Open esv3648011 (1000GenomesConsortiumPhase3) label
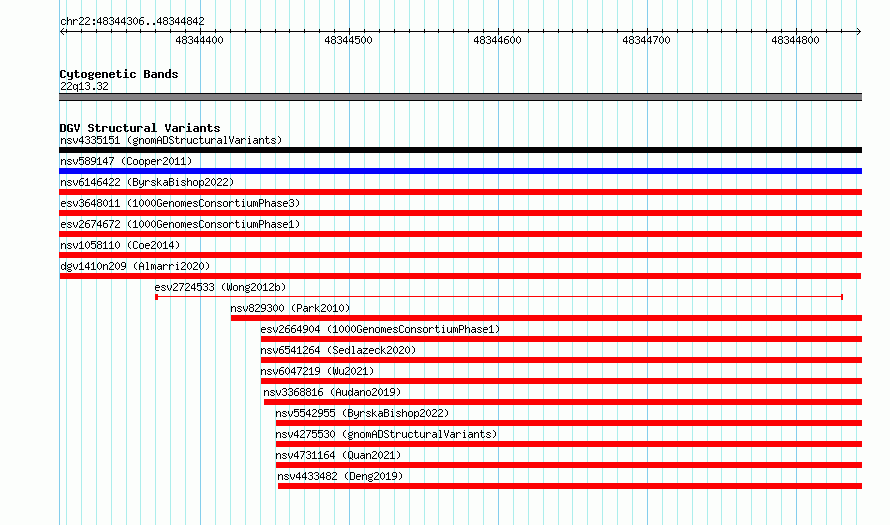Image resolution: width=890 pixels, height=525 pixels. 180,203
